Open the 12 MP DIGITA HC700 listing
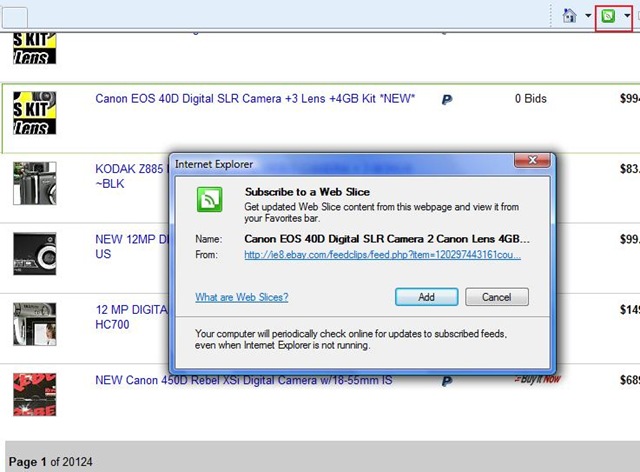Viewport: 640px width, 472px height. pos(131,317)
